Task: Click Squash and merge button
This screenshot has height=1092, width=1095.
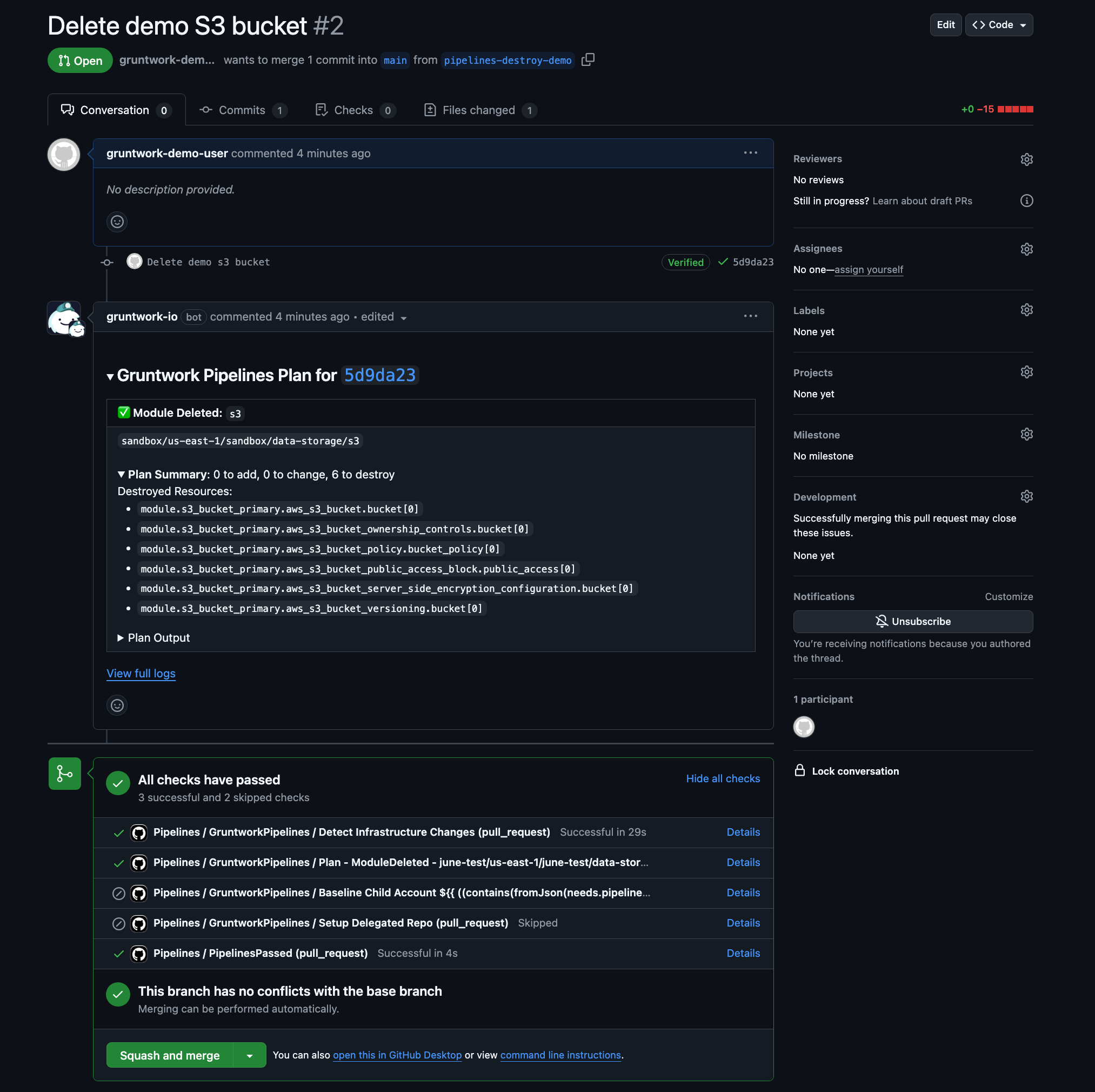Action: [x=170, y=1055]
